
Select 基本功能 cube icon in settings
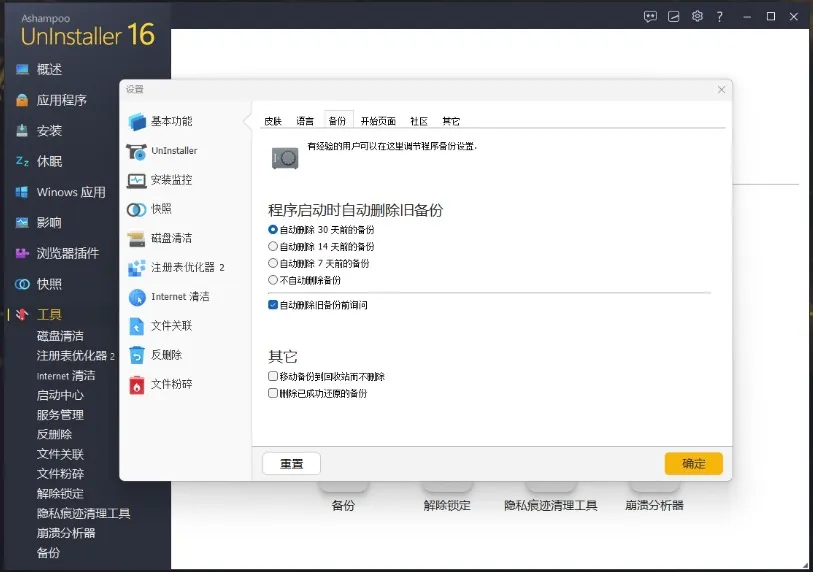pyautogui.click(x=137, y=121)
